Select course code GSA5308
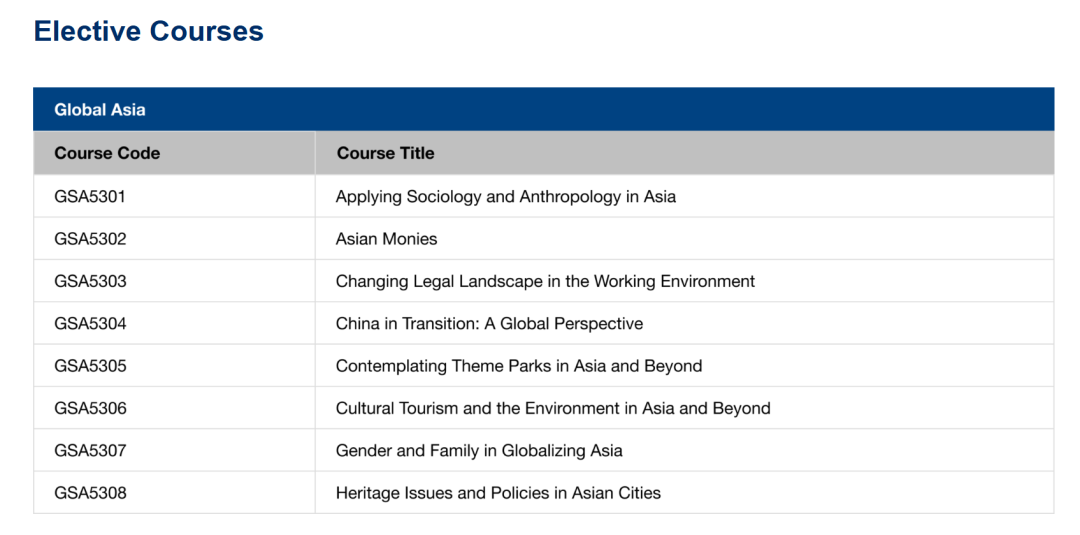This screenshot has height=535, width=1080. tap(90, 493)
